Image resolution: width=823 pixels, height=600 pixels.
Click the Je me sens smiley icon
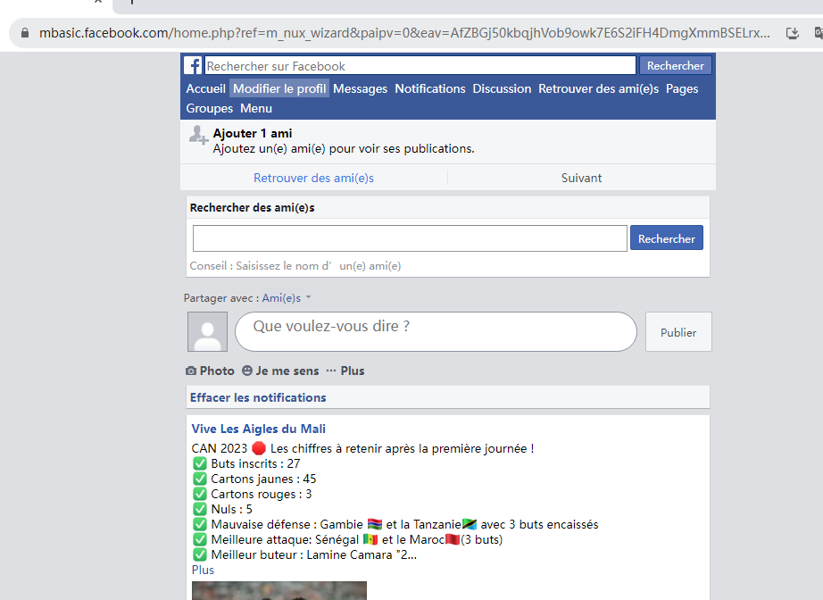click(x=247, y=371)
